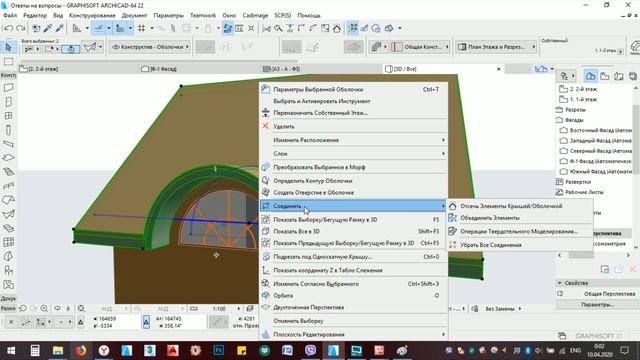This screenshot has height=360, width=640.
Task: Open Общая Конст... structure dropdown
Action: click(420, 47)
